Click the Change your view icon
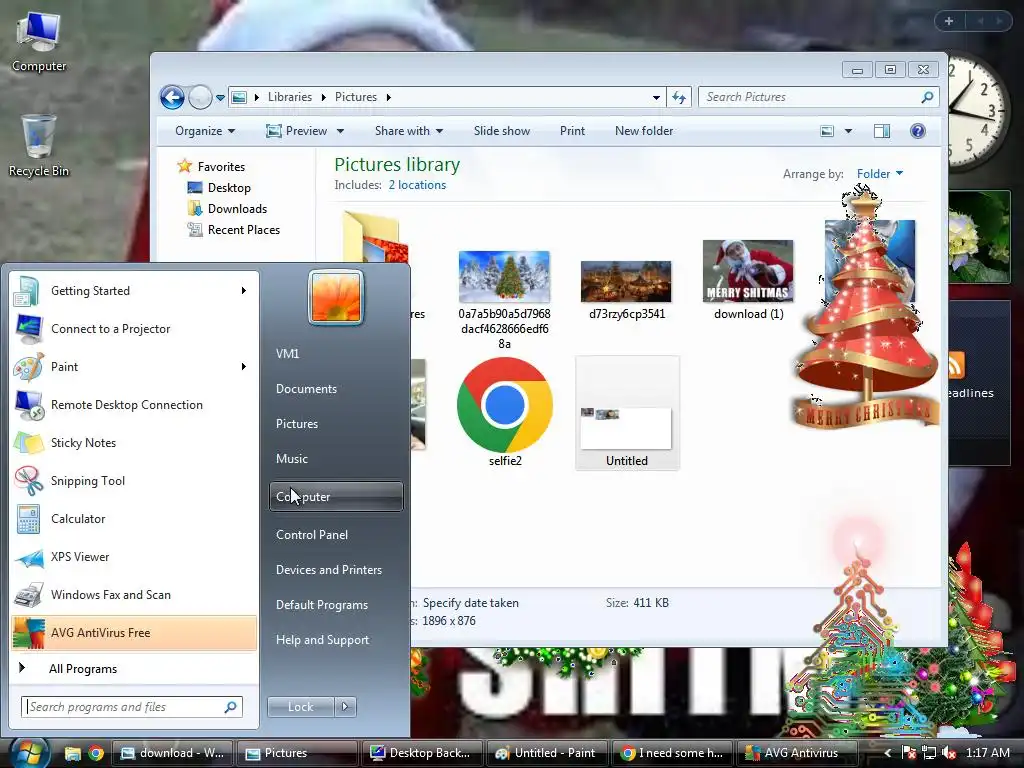This screenshot has height=768, width=1024. [827, 131]
